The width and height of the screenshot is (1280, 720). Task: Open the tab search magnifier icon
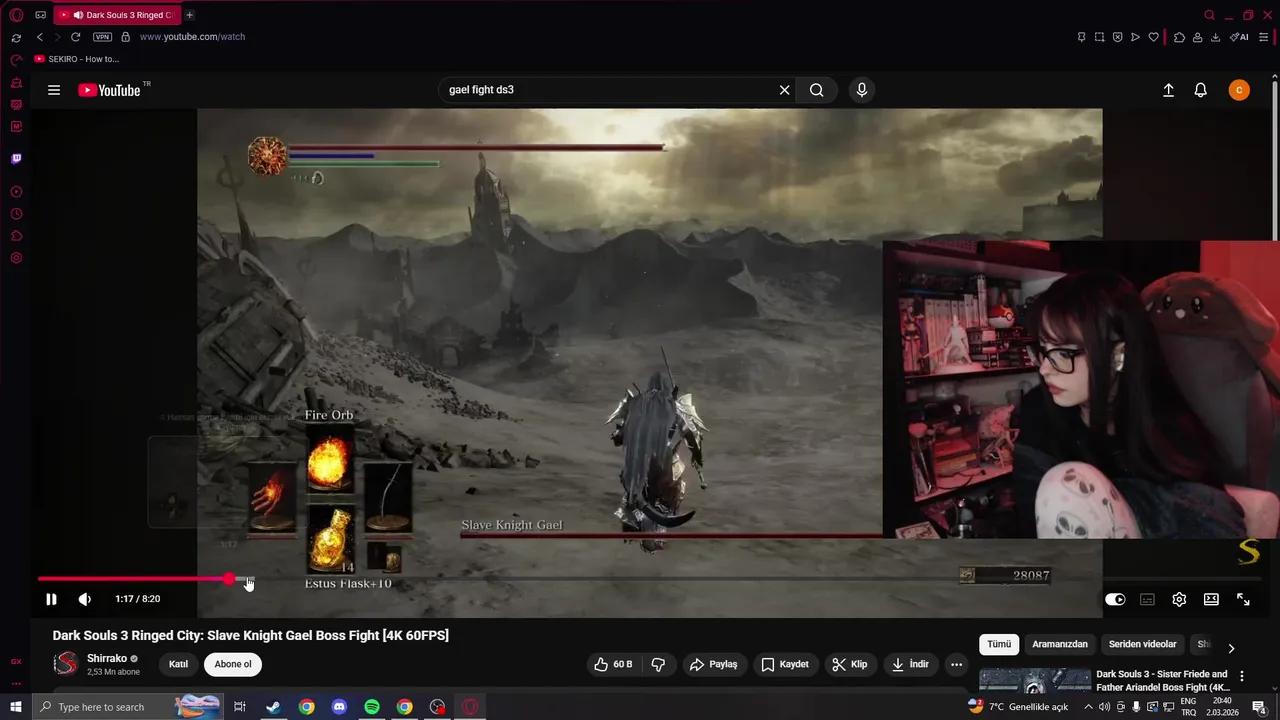coord(1209,15)
